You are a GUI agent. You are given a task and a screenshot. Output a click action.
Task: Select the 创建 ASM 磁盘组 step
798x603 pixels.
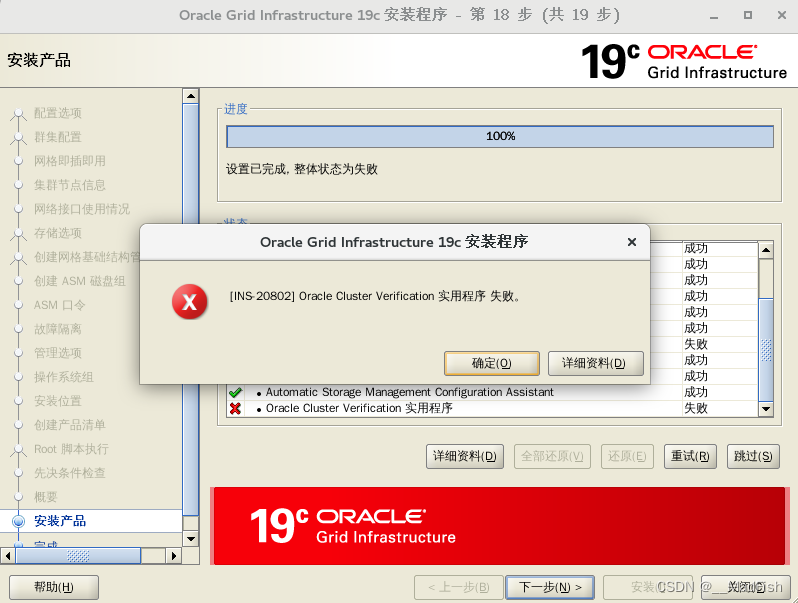point(79,281)
